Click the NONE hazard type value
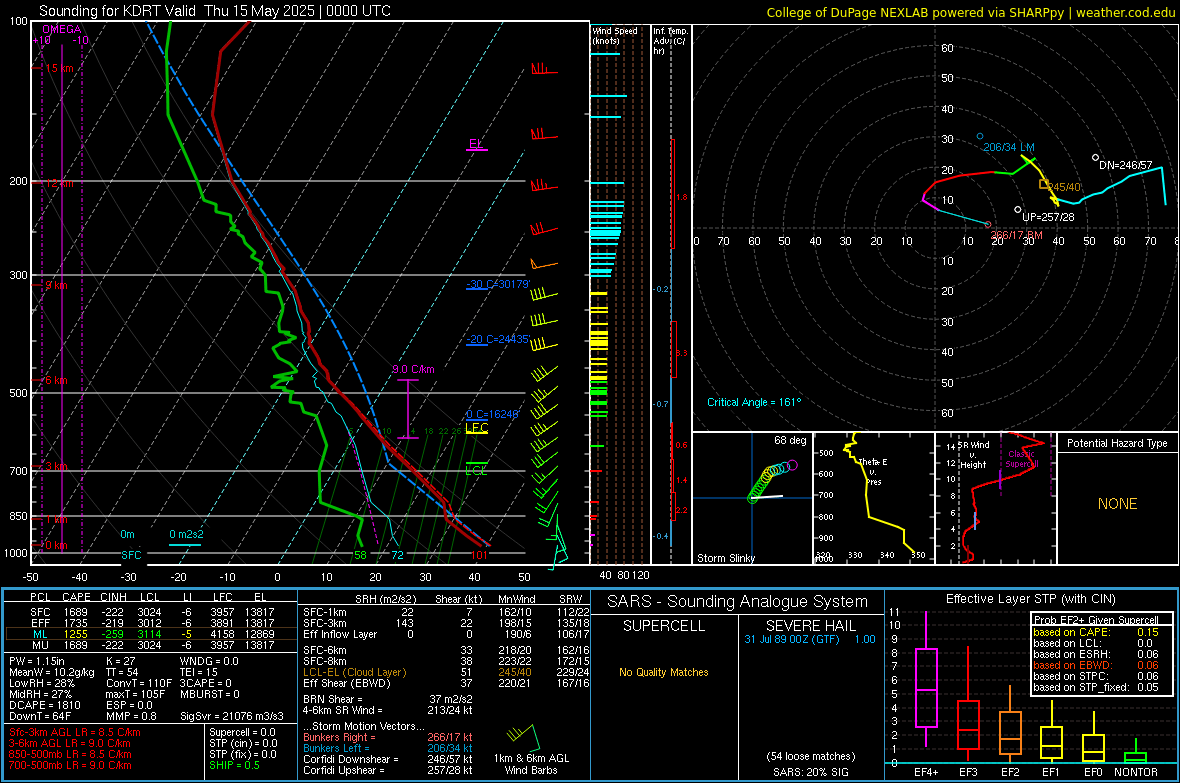 click(x=1117, y=504)
